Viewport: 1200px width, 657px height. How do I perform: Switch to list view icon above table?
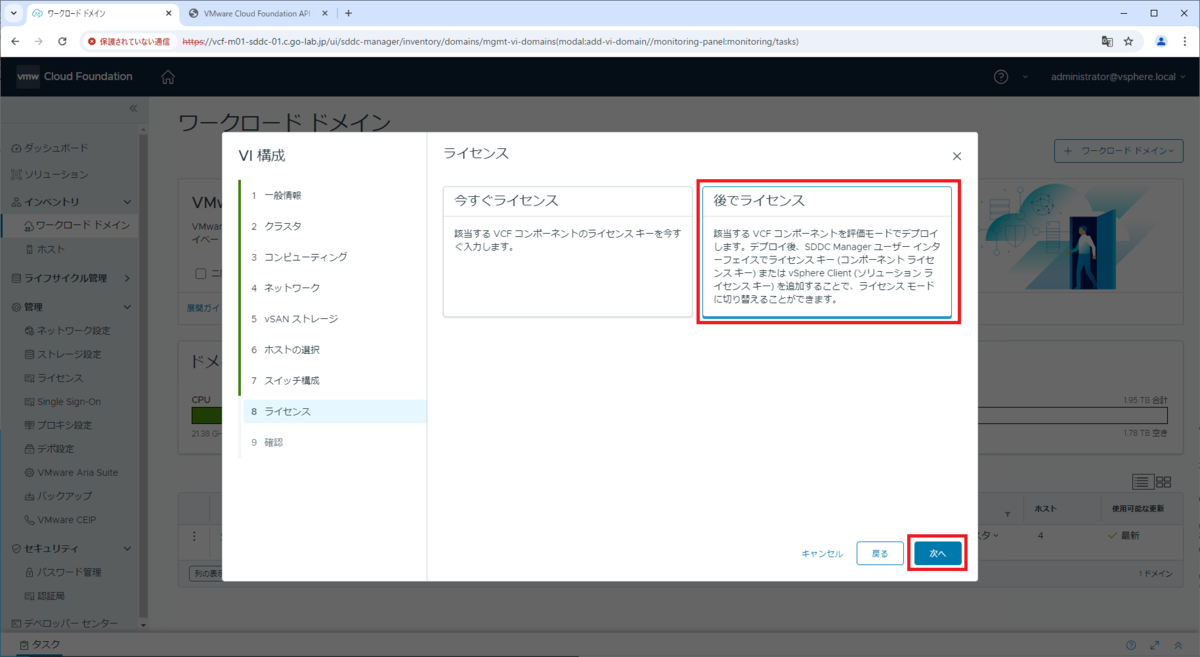click(x=1143, y=482)
